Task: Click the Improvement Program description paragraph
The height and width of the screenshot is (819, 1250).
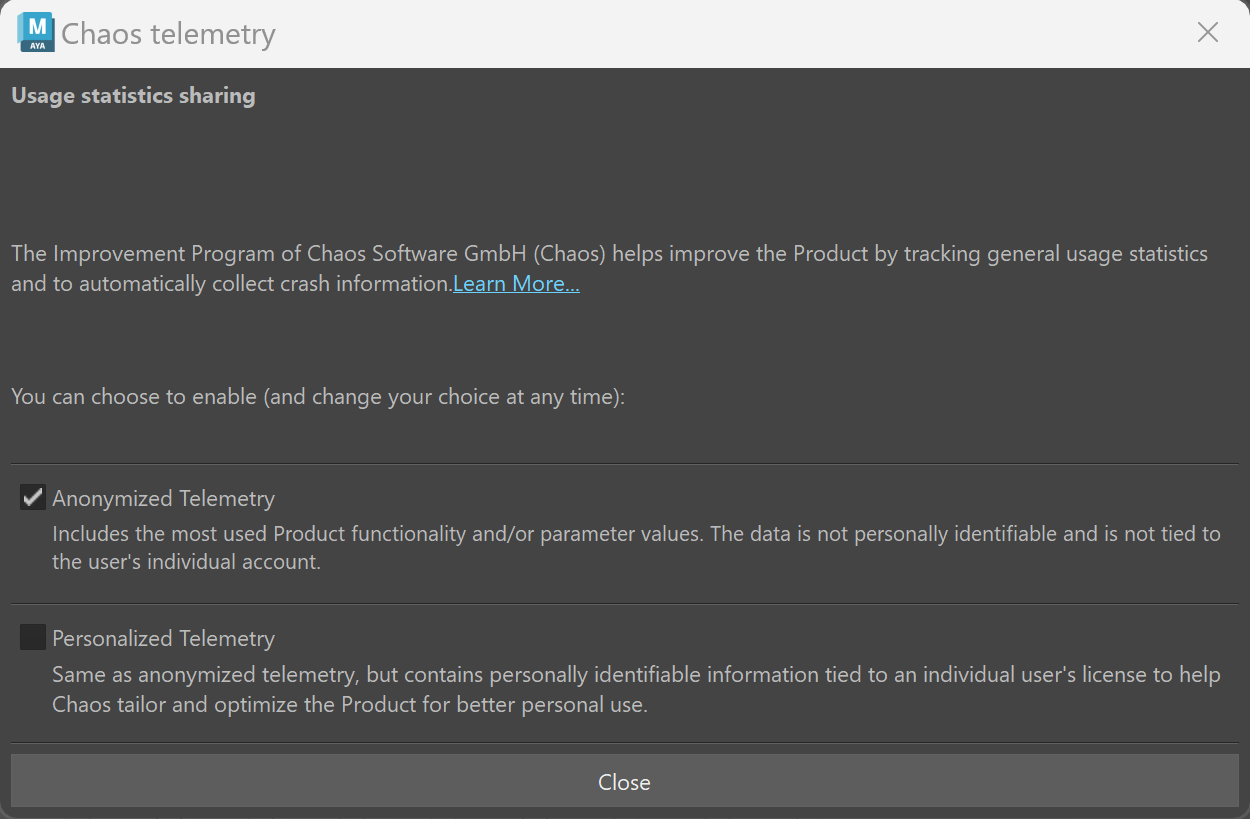Action: point(609,269)
